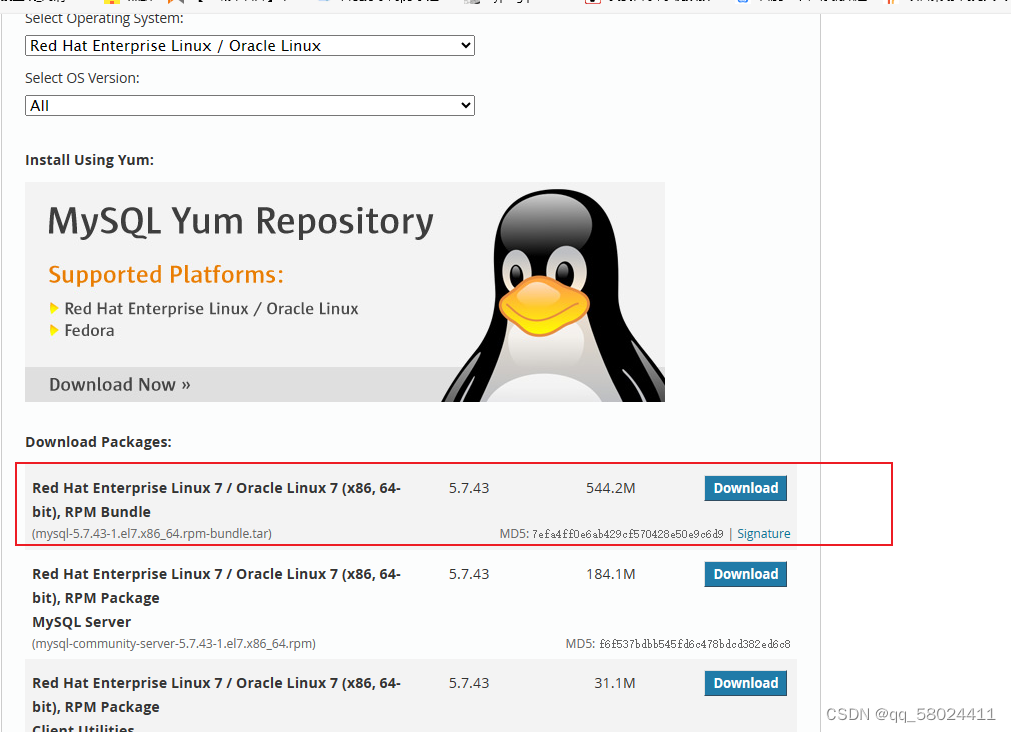
Task: Click the MySQL Server package subtitle
Action: 81,622
